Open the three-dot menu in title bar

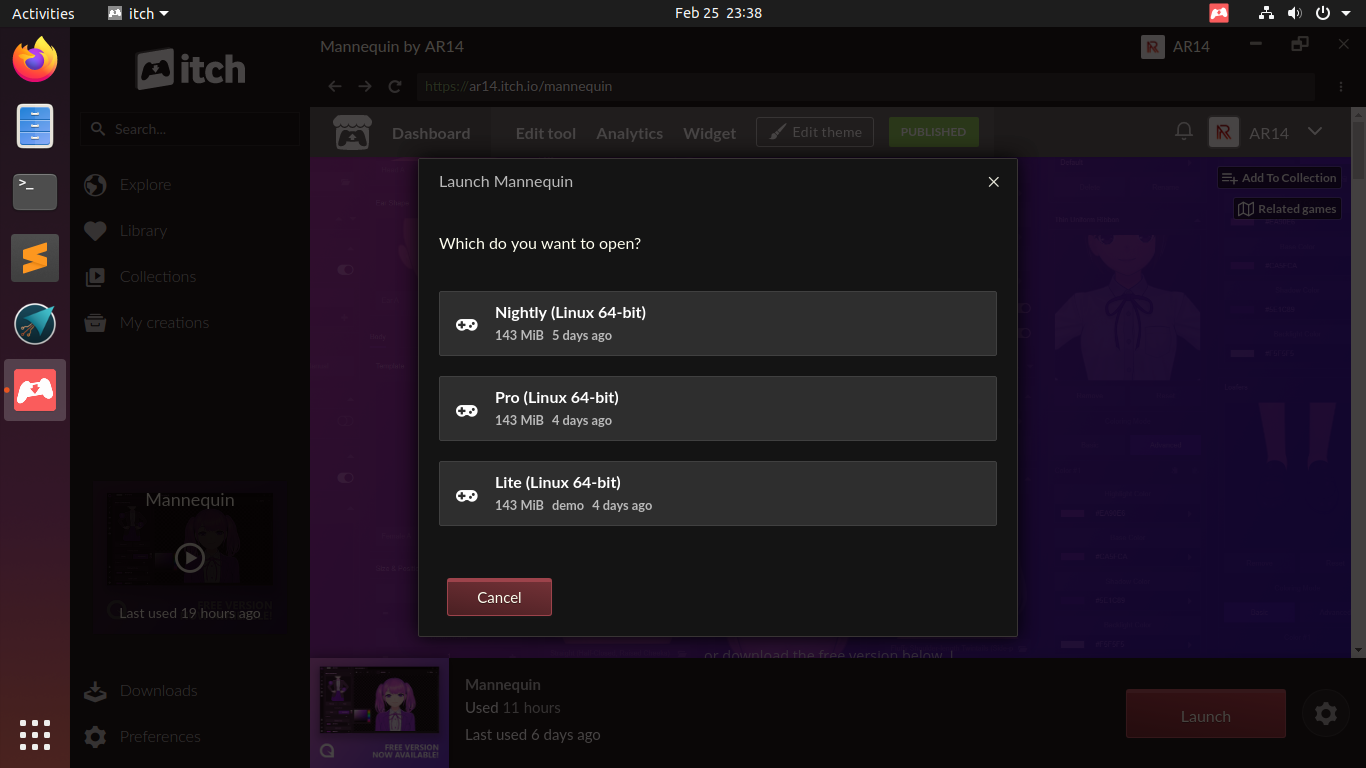1341,87
